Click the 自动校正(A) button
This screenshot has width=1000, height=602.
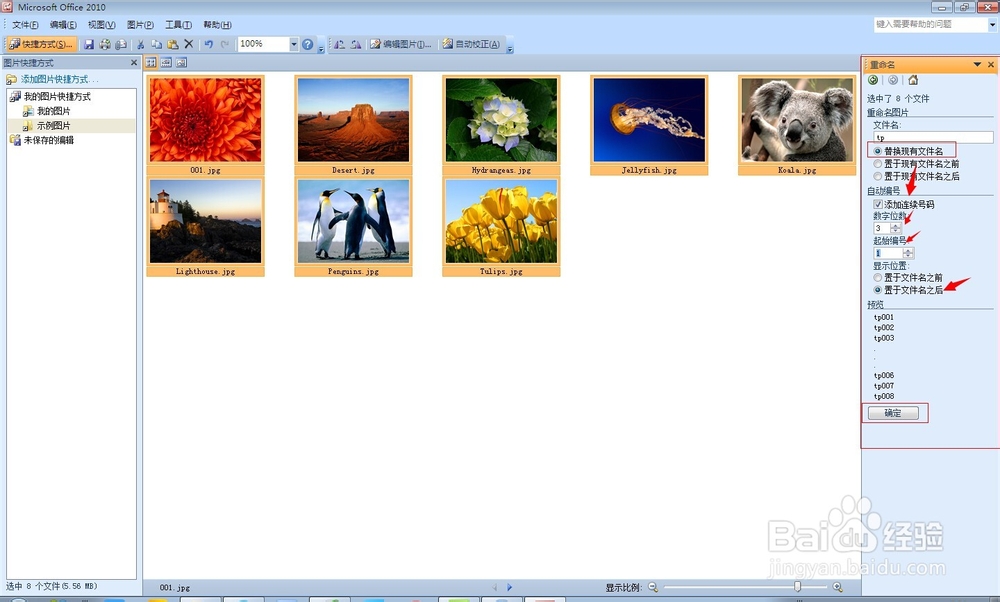click(x=471, y=44)
